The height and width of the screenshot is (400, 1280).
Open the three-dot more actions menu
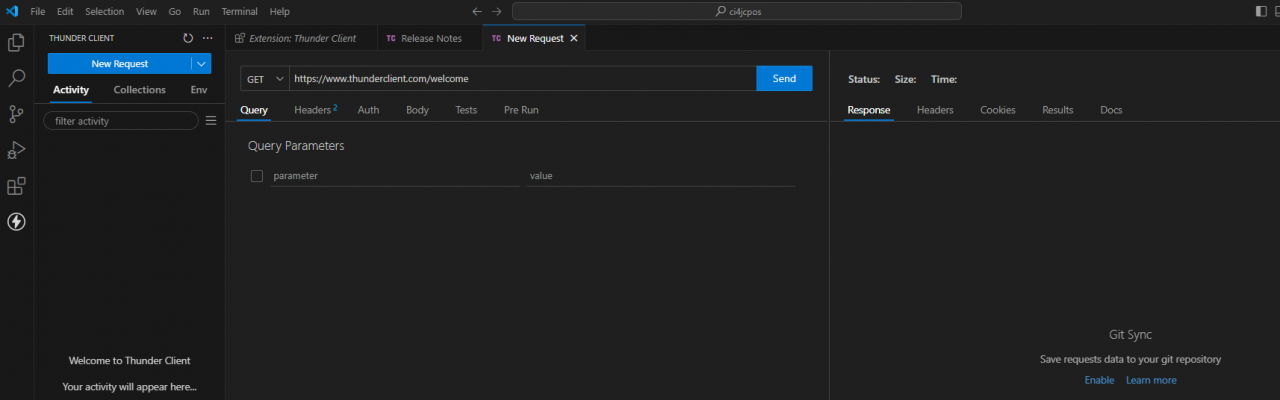tap(208, 38)
